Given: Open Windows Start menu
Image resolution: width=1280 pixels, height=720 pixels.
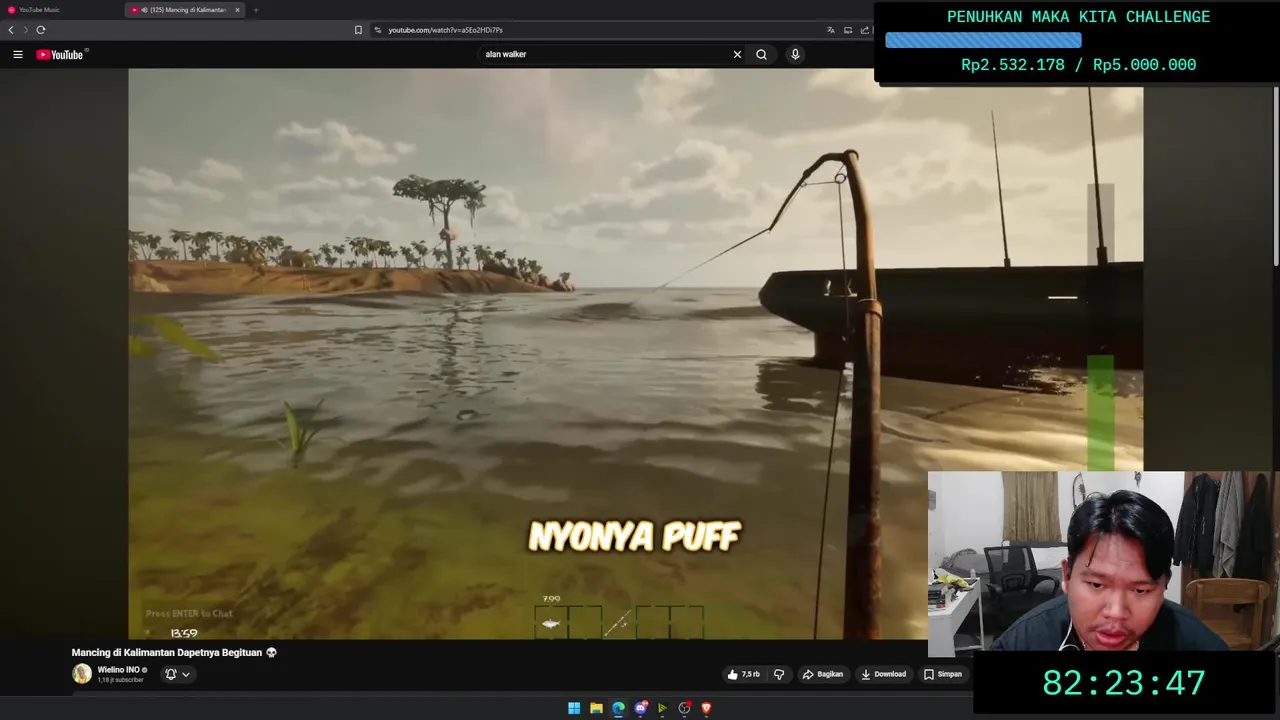Looking at the screenshot, I should tap(574, 708).
